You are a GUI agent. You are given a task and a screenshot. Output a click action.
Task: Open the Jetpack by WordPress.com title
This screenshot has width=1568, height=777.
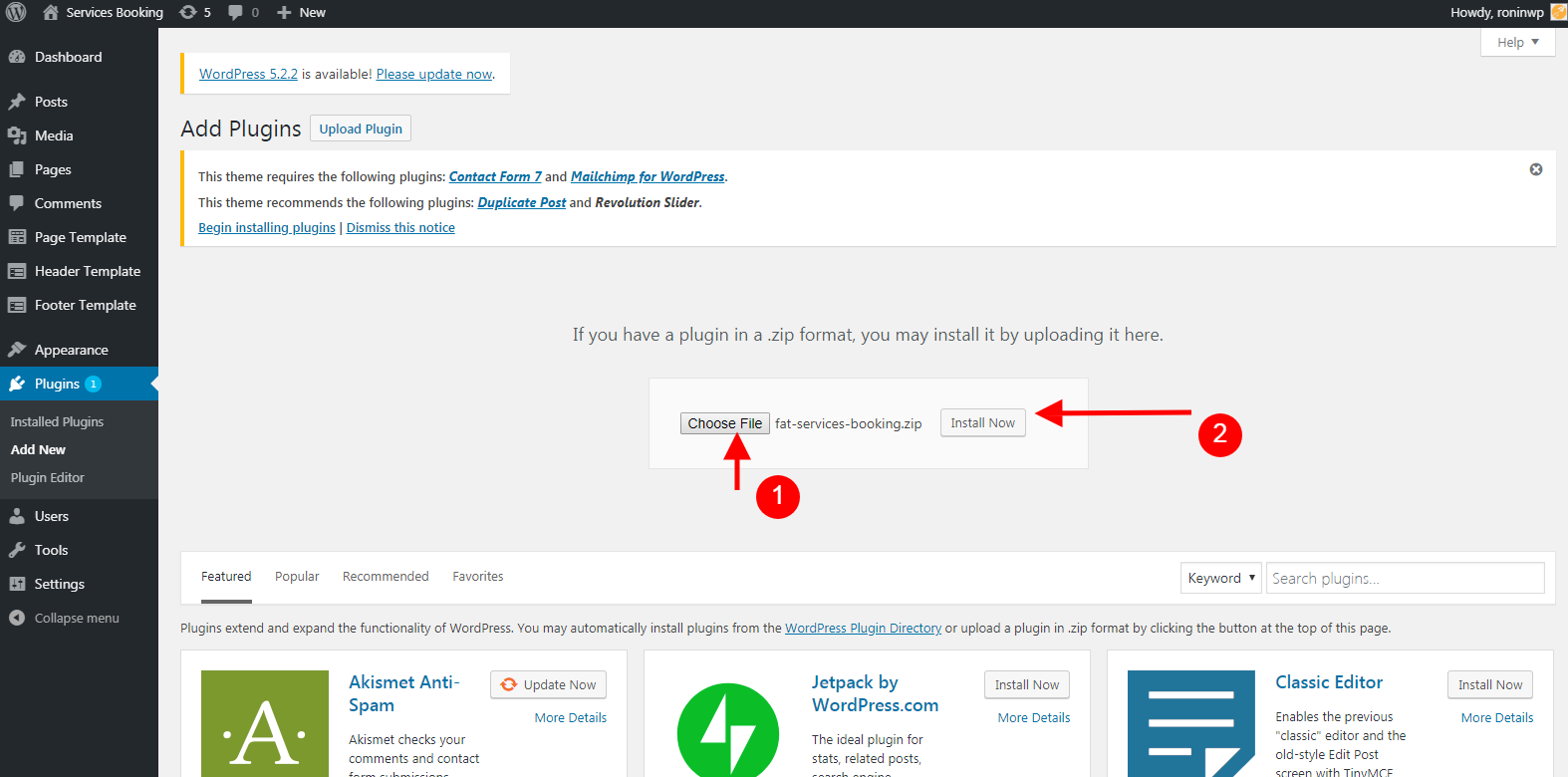[x=875, y=693]
